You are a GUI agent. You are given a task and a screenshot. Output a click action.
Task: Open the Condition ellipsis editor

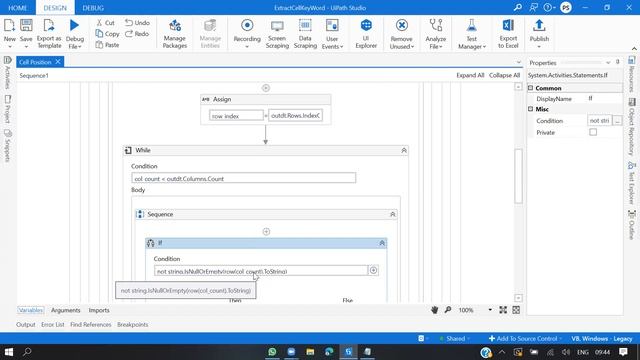pyautogui.click(x=618, y=121)
